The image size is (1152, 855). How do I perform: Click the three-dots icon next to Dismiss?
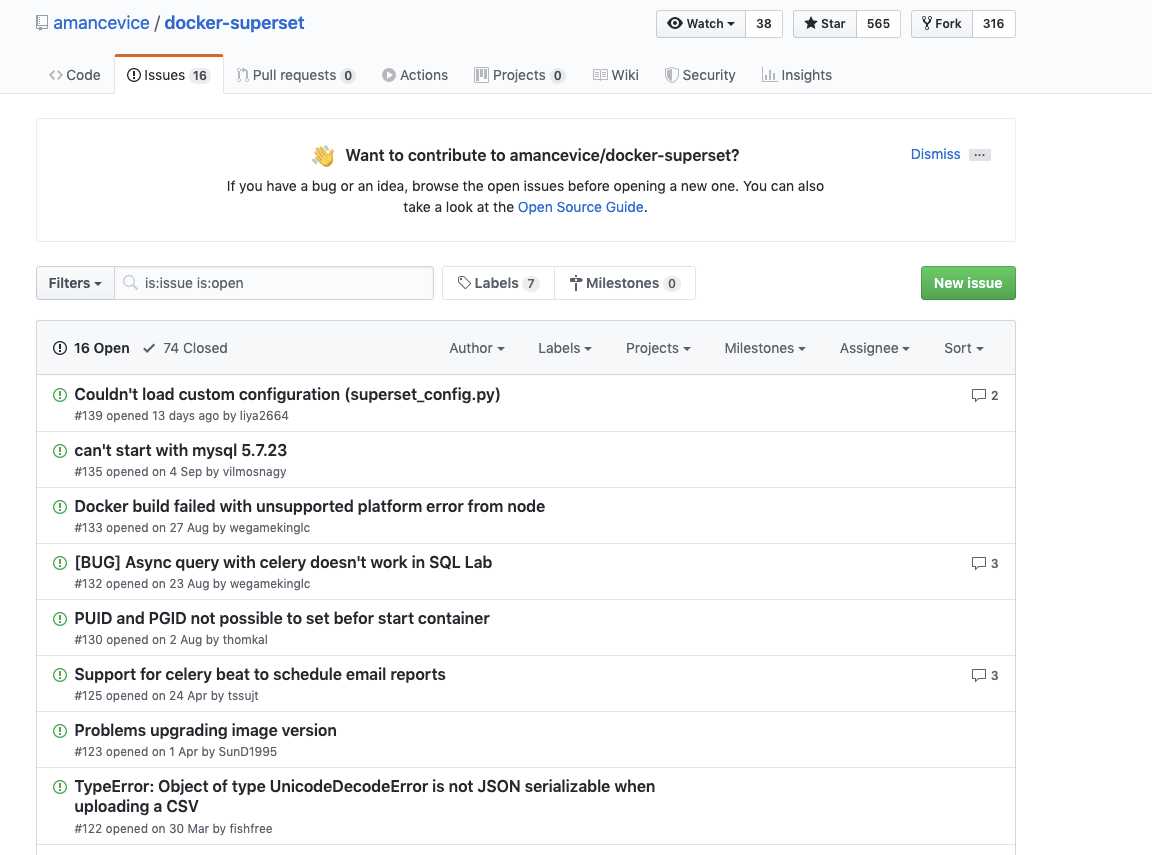coord(979,155)
